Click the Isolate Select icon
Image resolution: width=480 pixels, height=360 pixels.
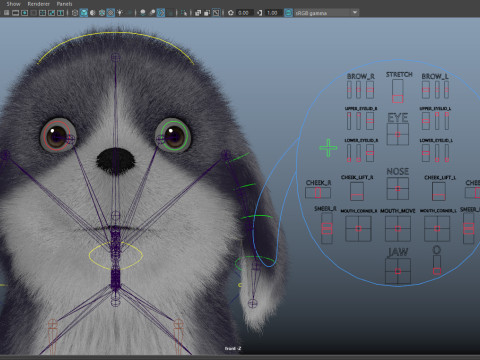tap(184, 13)
